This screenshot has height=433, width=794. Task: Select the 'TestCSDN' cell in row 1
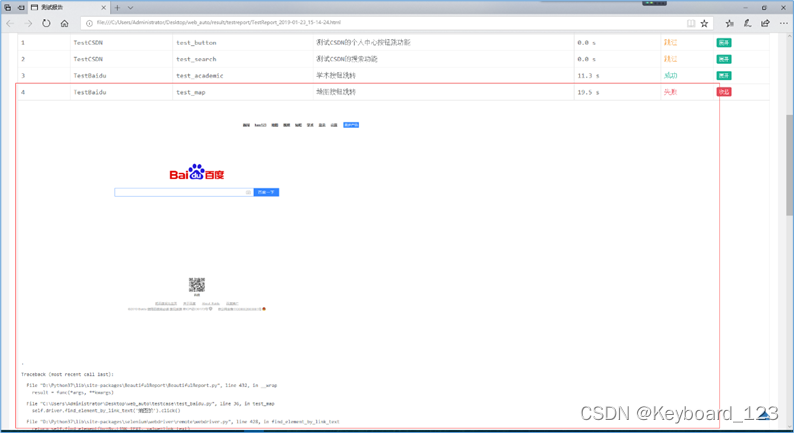[x=88, y=43]
